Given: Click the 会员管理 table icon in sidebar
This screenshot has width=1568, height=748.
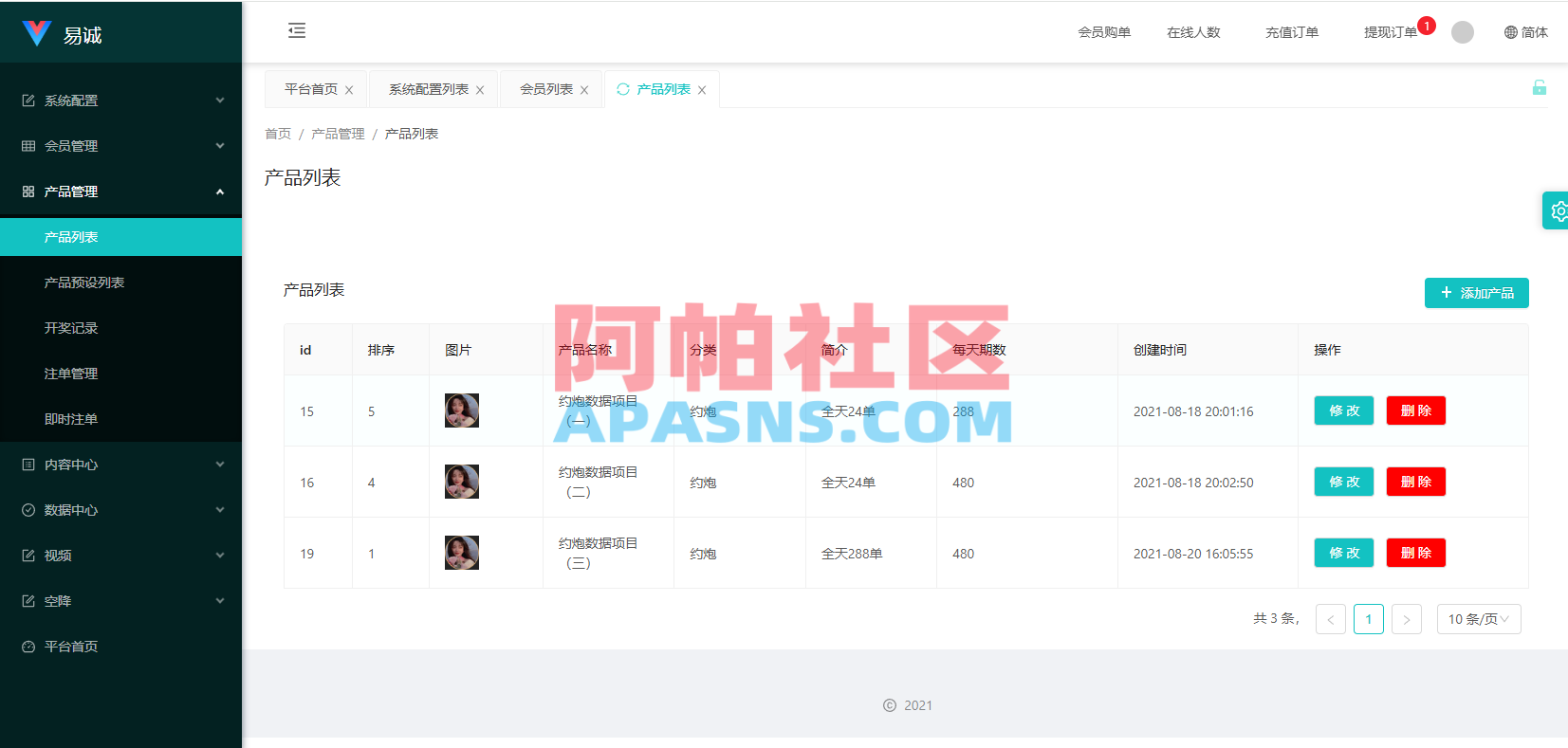Looking at the screenshot, I should pos(28,146).
